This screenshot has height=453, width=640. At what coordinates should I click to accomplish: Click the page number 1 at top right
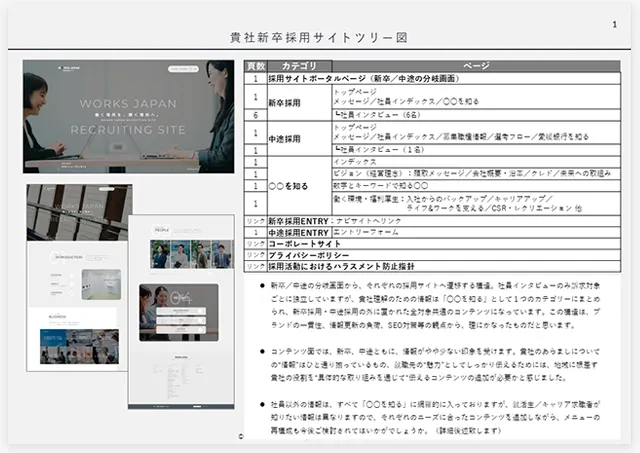[614, 24]
